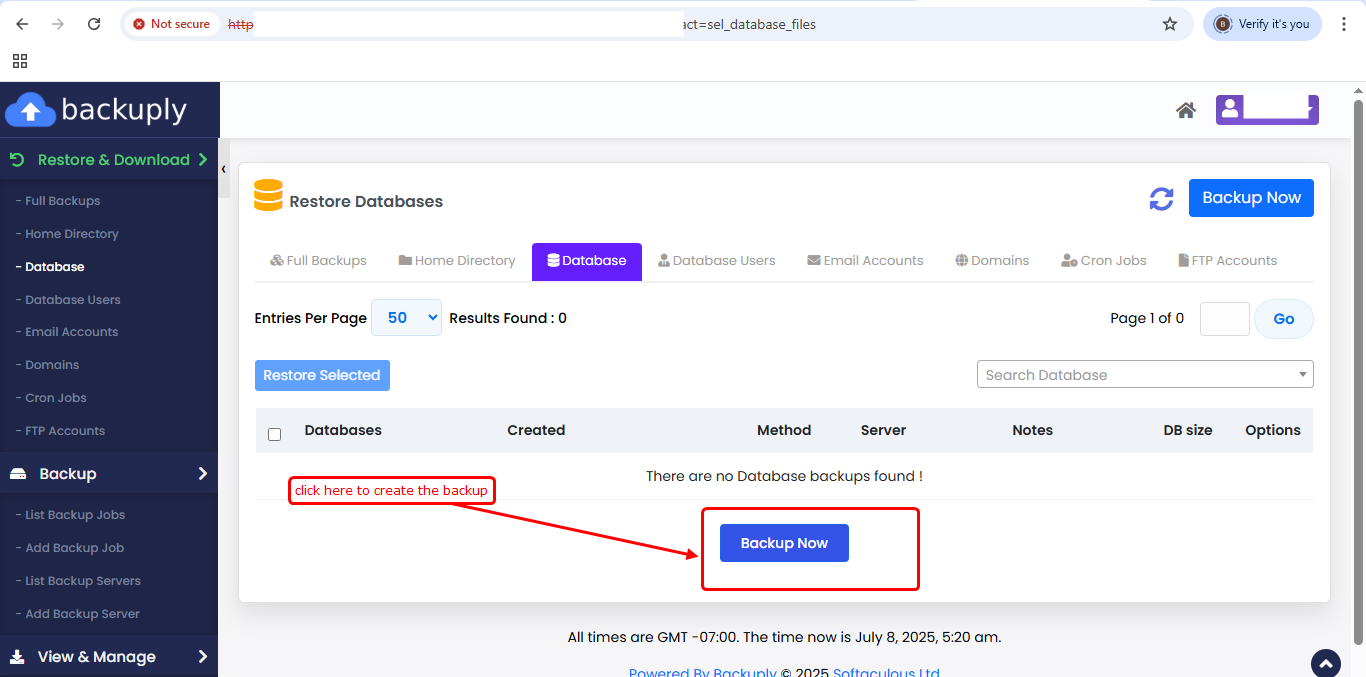
Task: Open Add Backup Server in the sidebar
Action: point(82,614)
